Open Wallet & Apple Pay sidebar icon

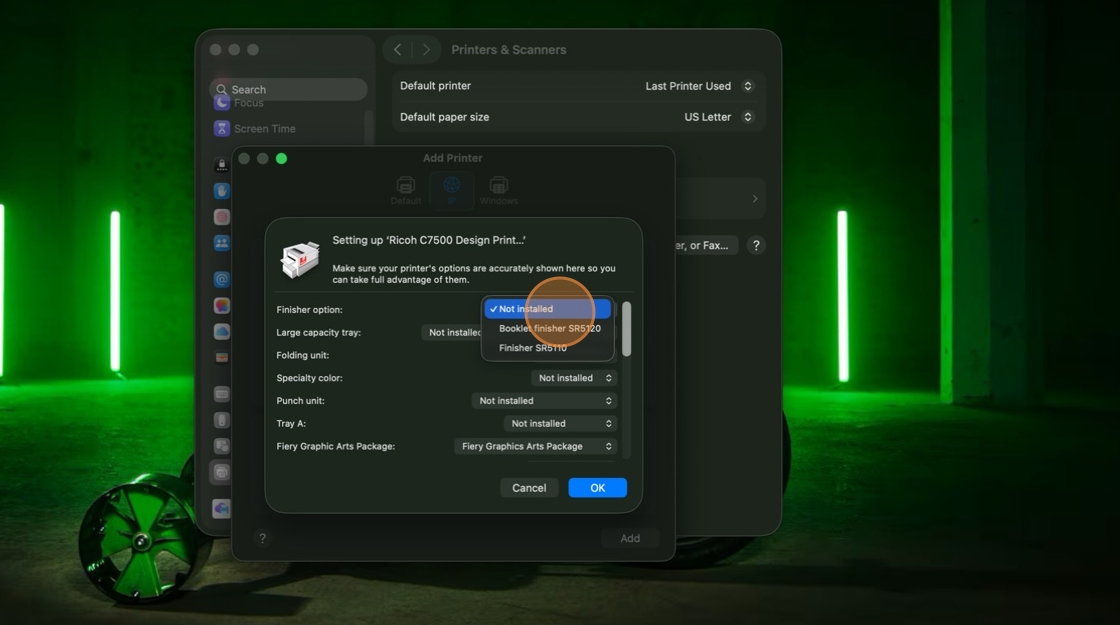[221, 357]
